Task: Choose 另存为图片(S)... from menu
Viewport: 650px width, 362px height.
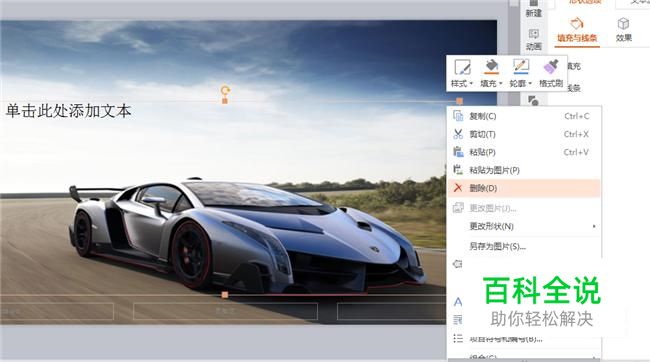Action: [x=524, y=246]
